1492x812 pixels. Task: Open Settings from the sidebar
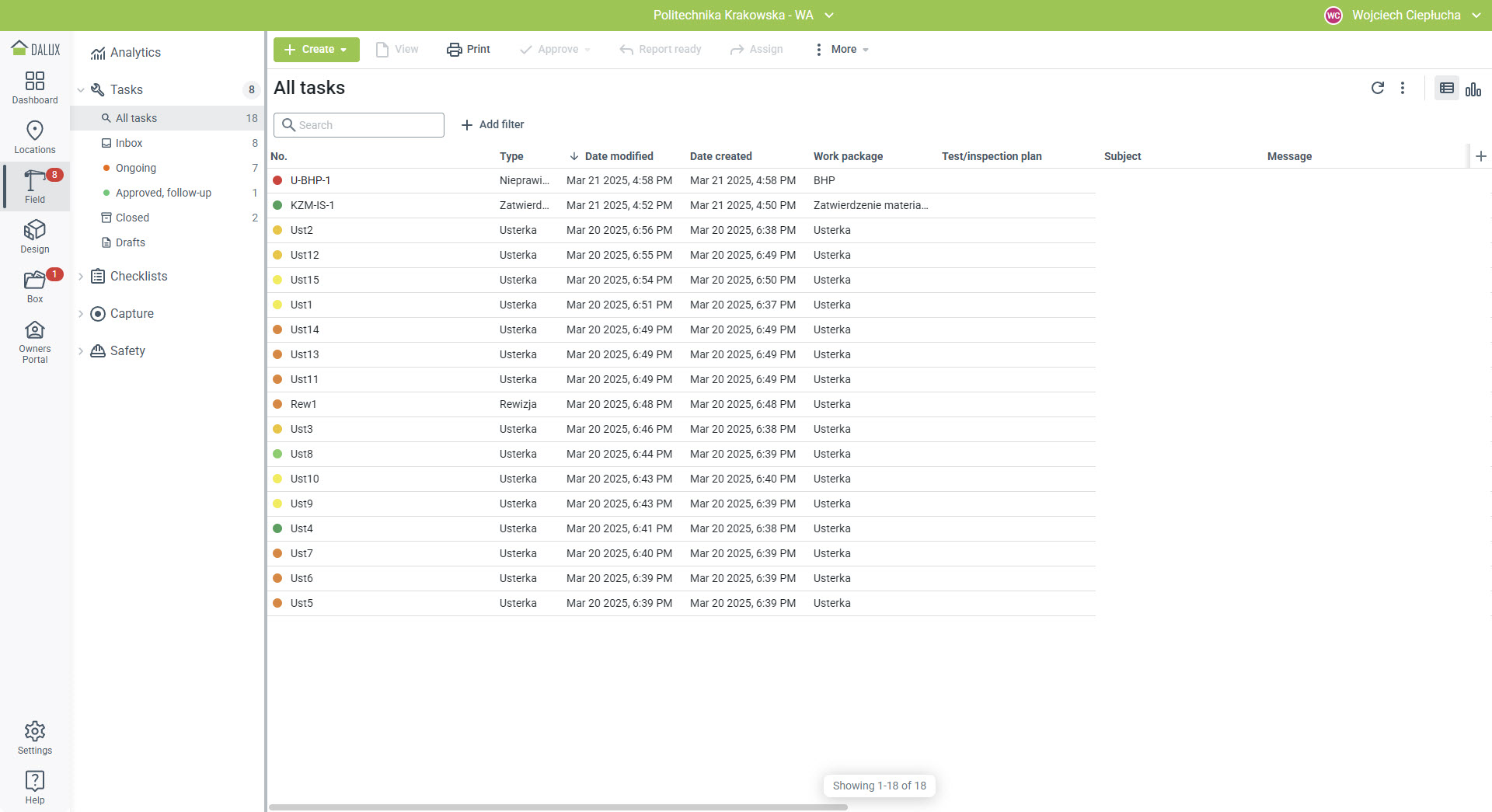pos(35,737)
